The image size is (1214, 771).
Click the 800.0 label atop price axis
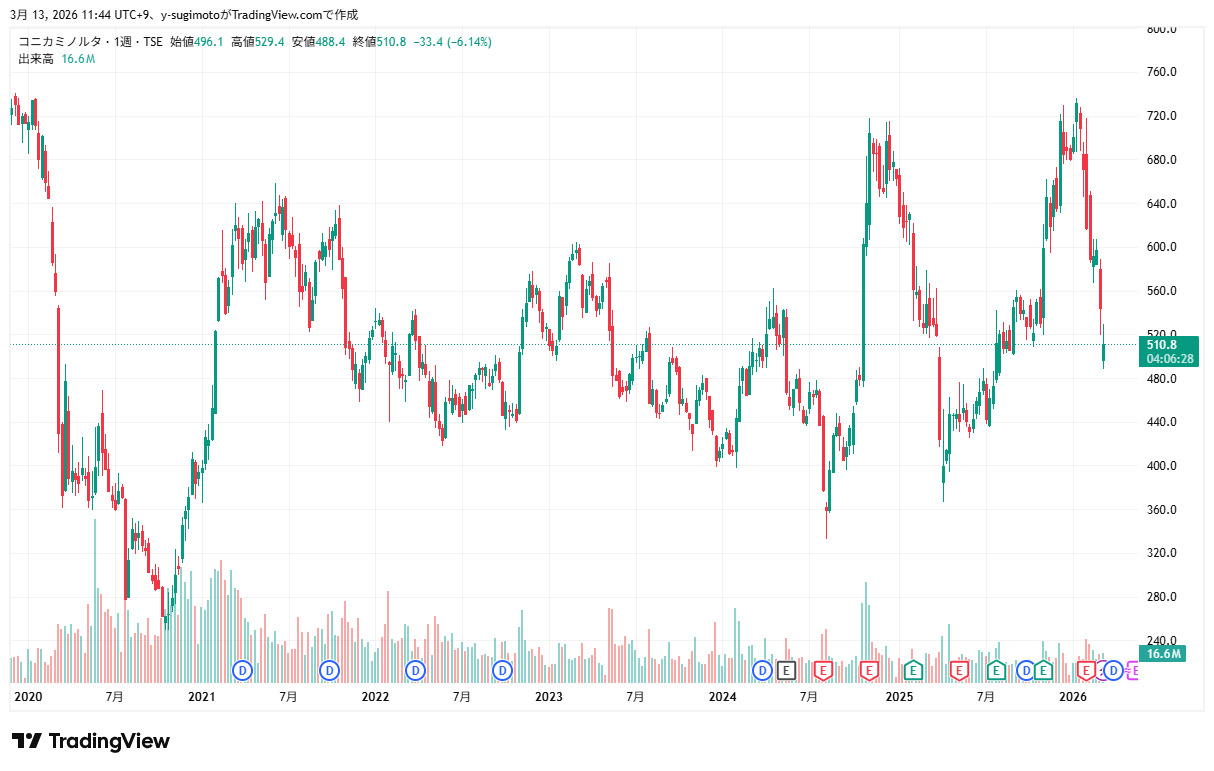coord(1161,29)
